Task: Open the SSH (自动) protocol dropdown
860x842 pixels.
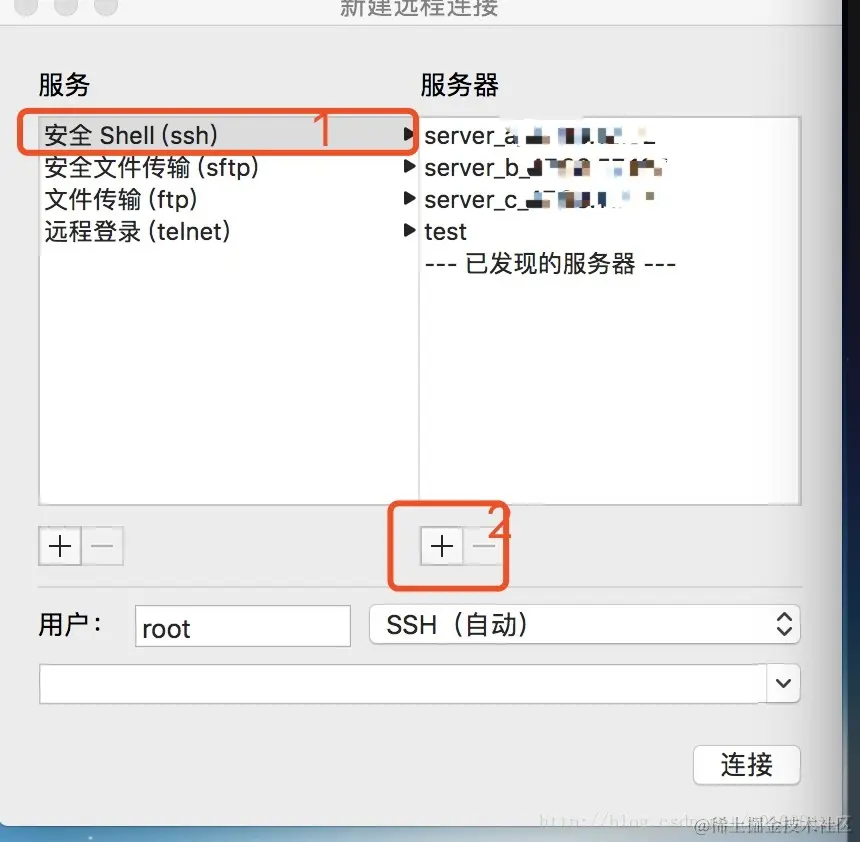Action: point(585,624)
